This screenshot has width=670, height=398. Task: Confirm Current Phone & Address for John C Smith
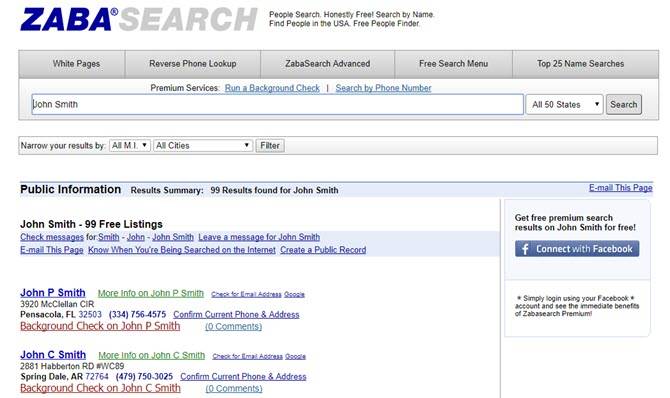[x=243, y=377]
